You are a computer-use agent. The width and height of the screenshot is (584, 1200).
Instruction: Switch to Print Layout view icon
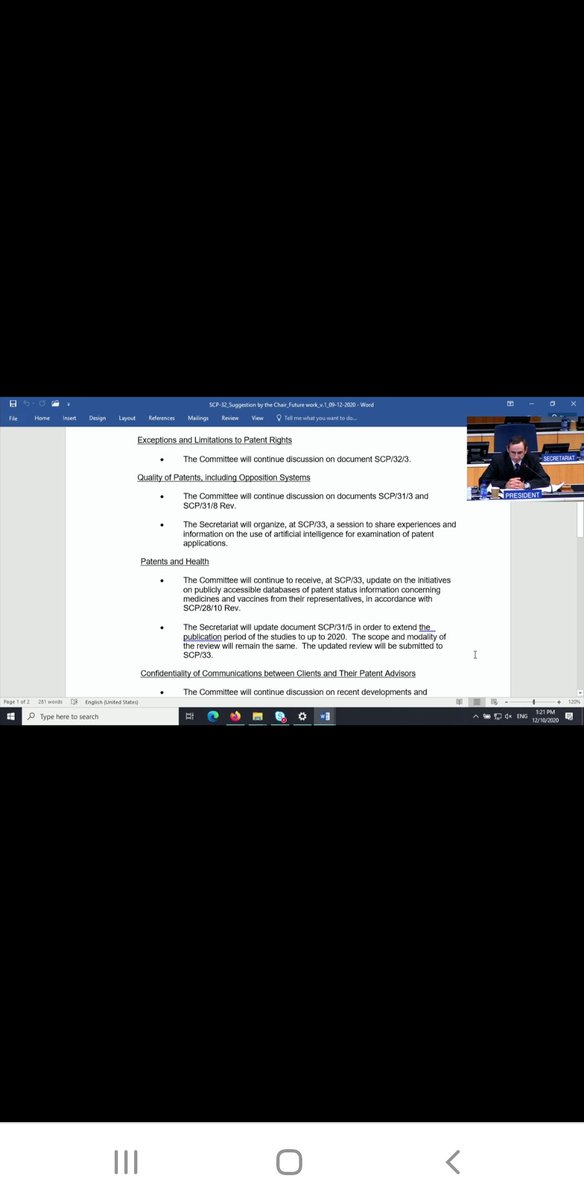[477, 702]
